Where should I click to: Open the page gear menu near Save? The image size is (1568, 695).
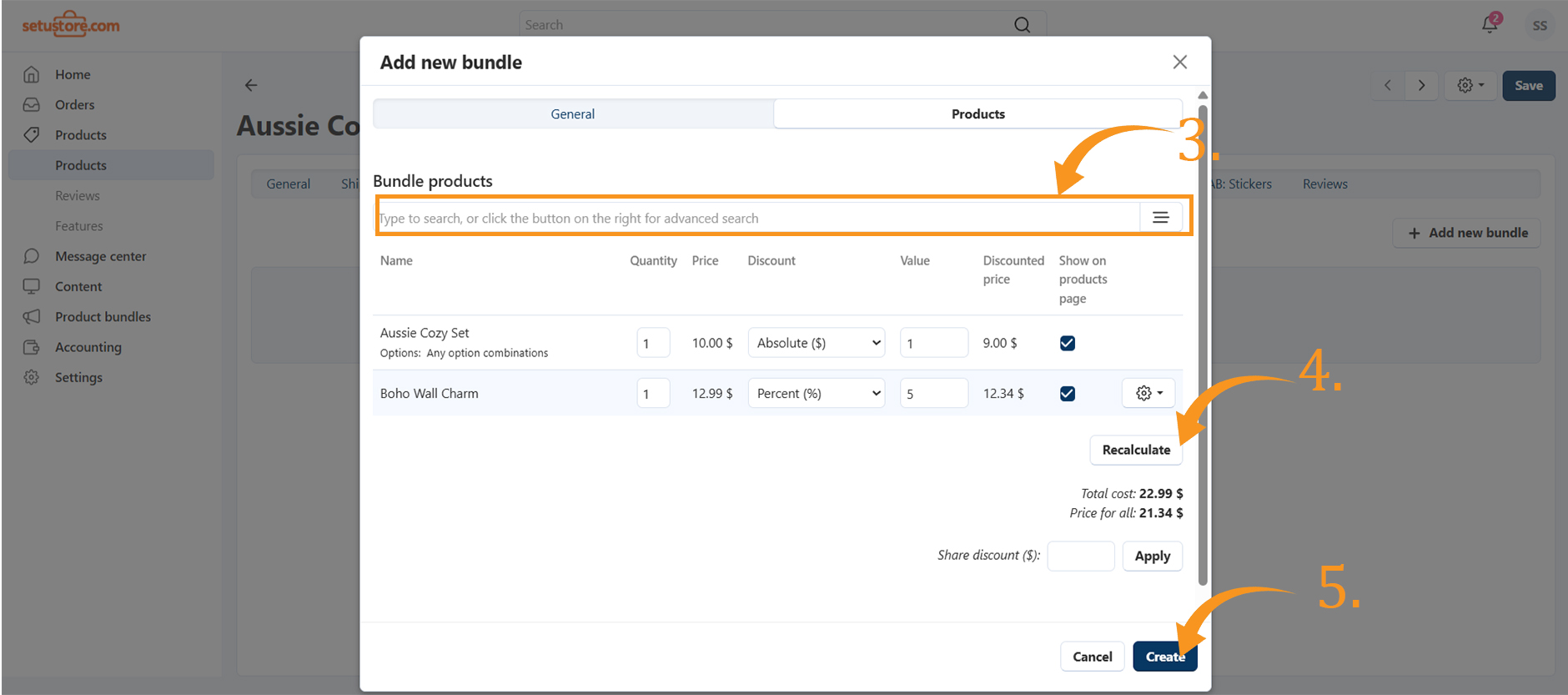click(1470, 85)
